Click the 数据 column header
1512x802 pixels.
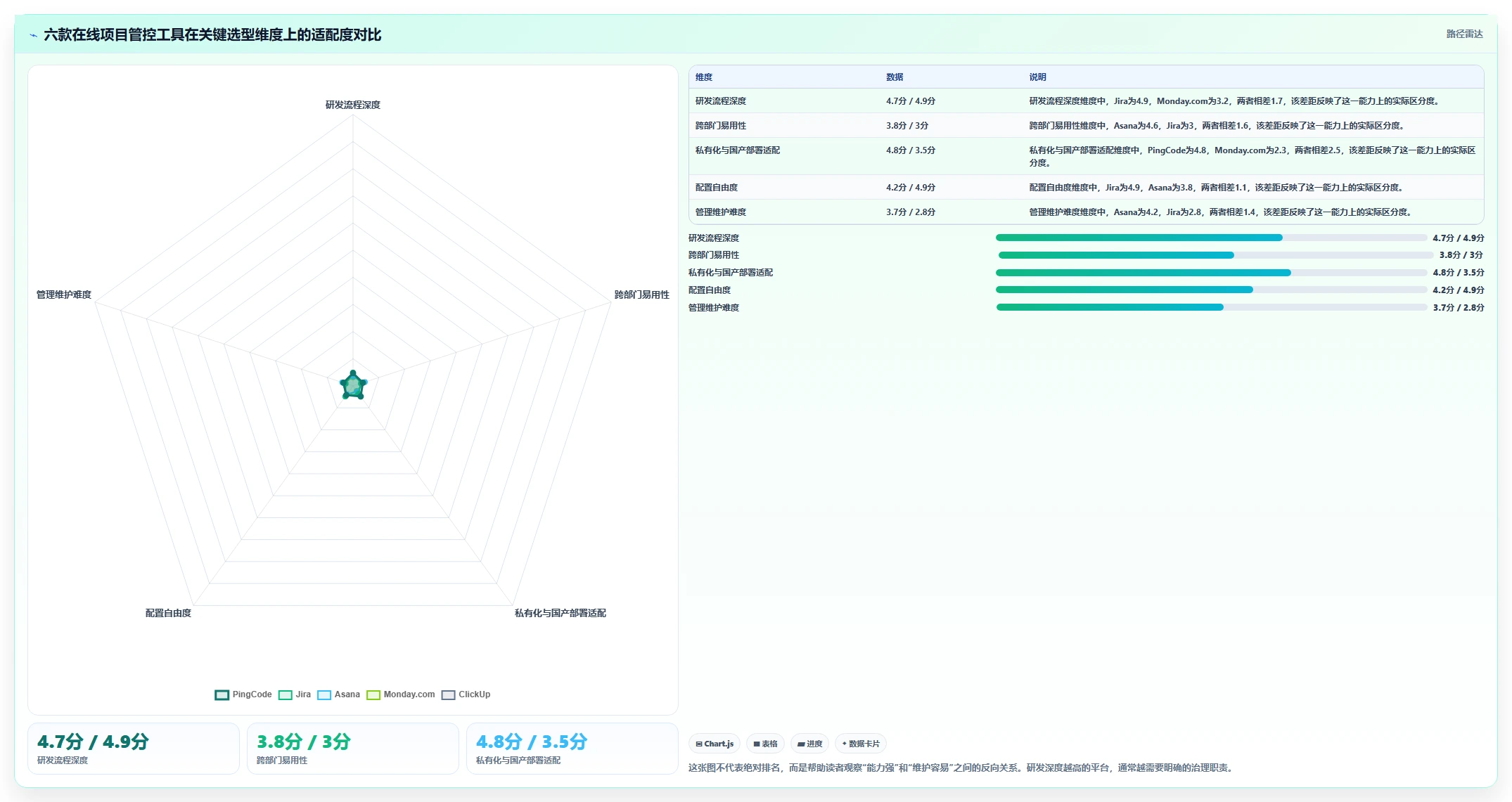[x=895, y=77]
